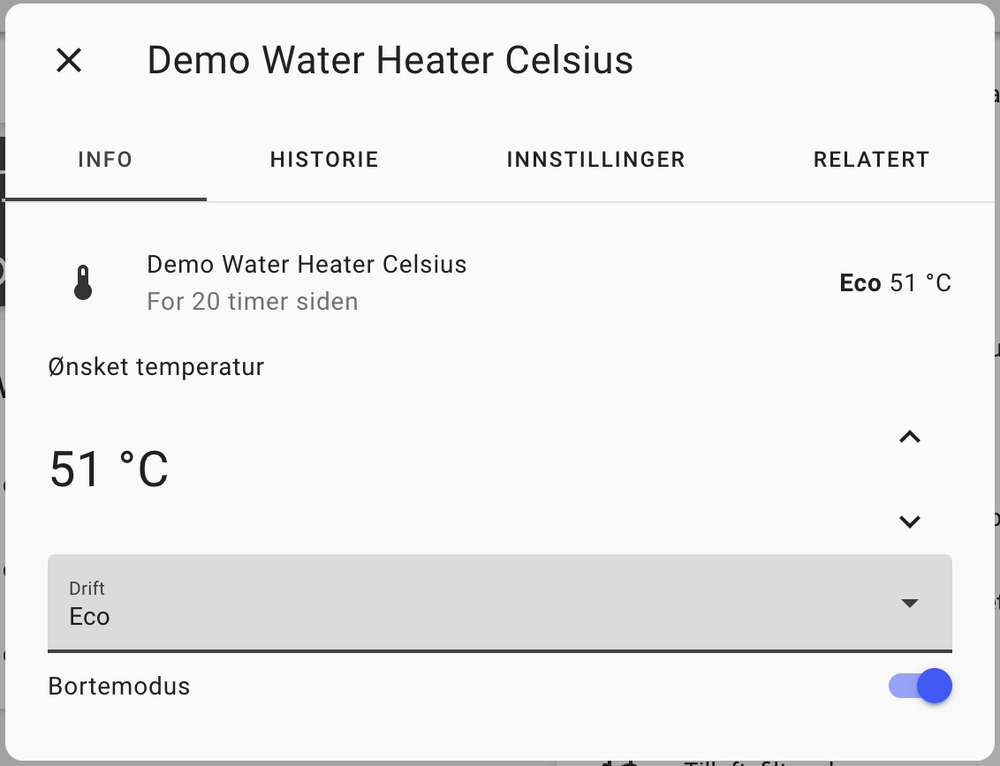The image size is (1000, 766).
Task: Click the large 51 °C target value
Action: click(x=109, y=469)
